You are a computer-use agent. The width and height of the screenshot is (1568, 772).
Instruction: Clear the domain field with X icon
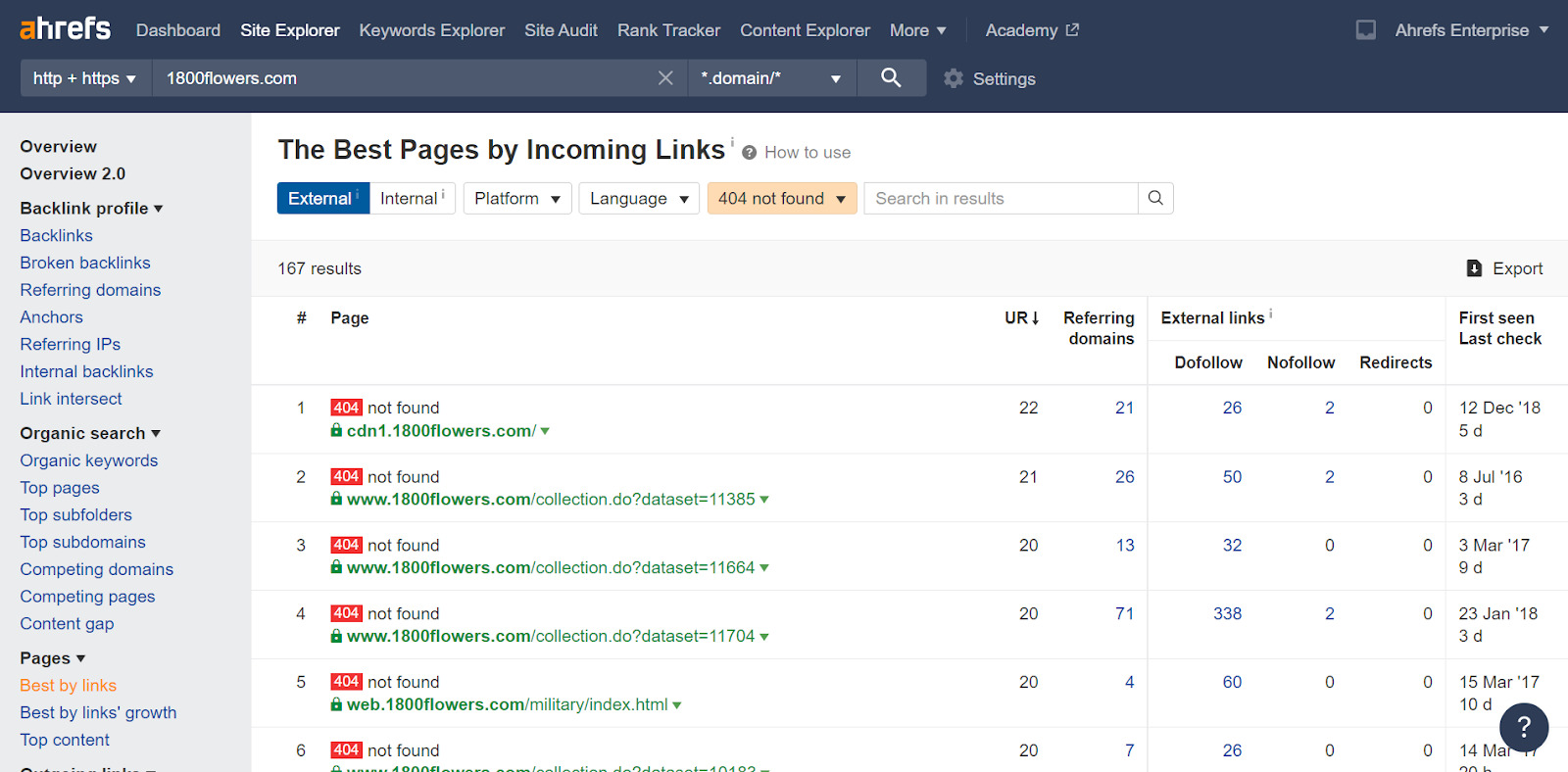pyautogui.click(x=665, y=78)
